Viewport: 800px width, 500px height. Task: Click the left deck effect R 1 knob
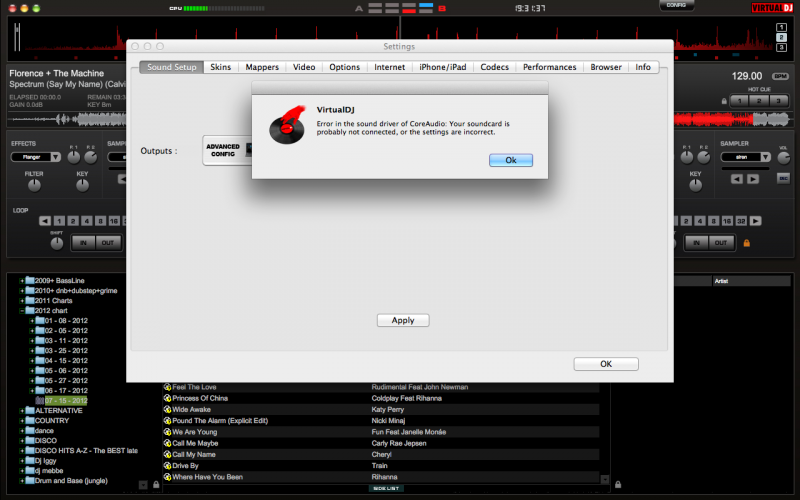click(x=74, y=158)
